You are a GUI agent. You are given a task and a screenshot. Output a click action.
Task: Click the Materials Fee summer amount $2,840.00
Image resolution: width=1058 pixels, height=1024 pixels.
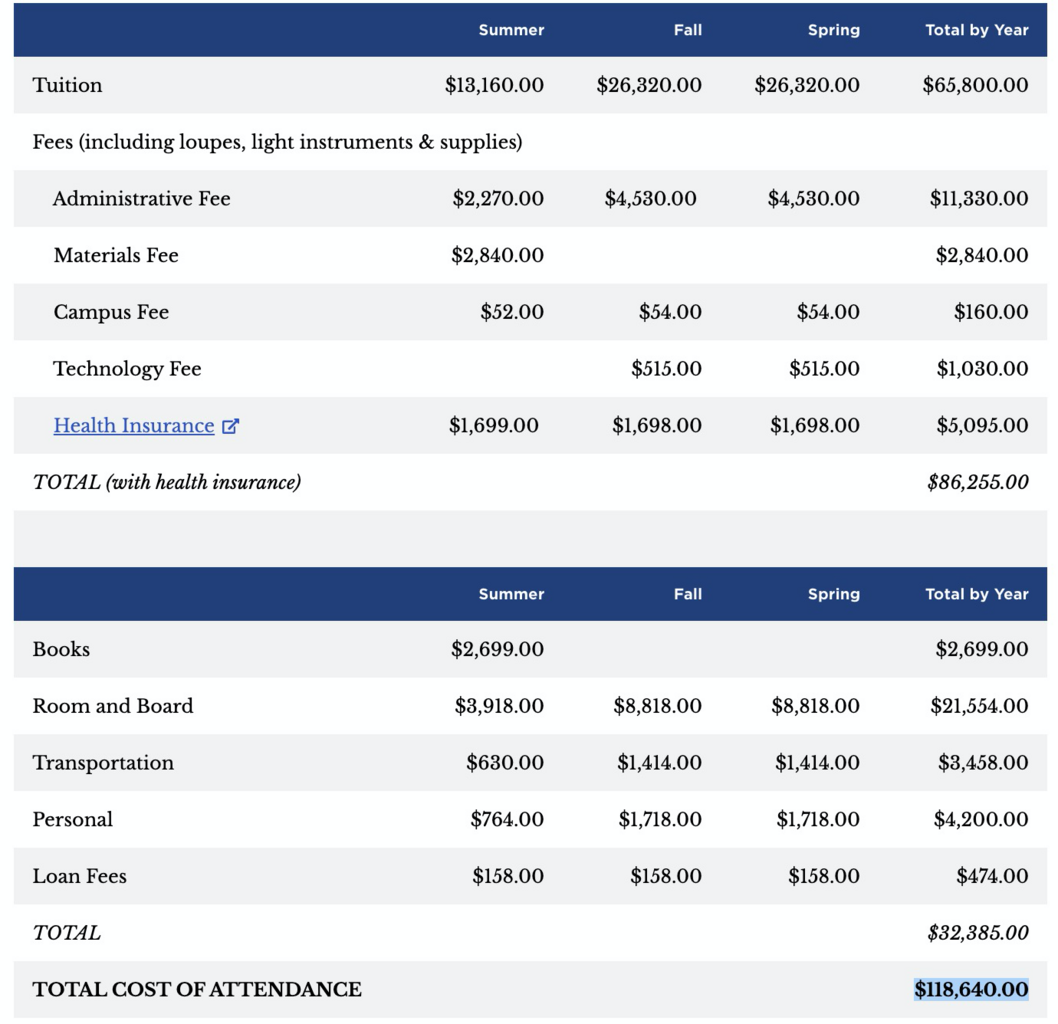point(497,256)
